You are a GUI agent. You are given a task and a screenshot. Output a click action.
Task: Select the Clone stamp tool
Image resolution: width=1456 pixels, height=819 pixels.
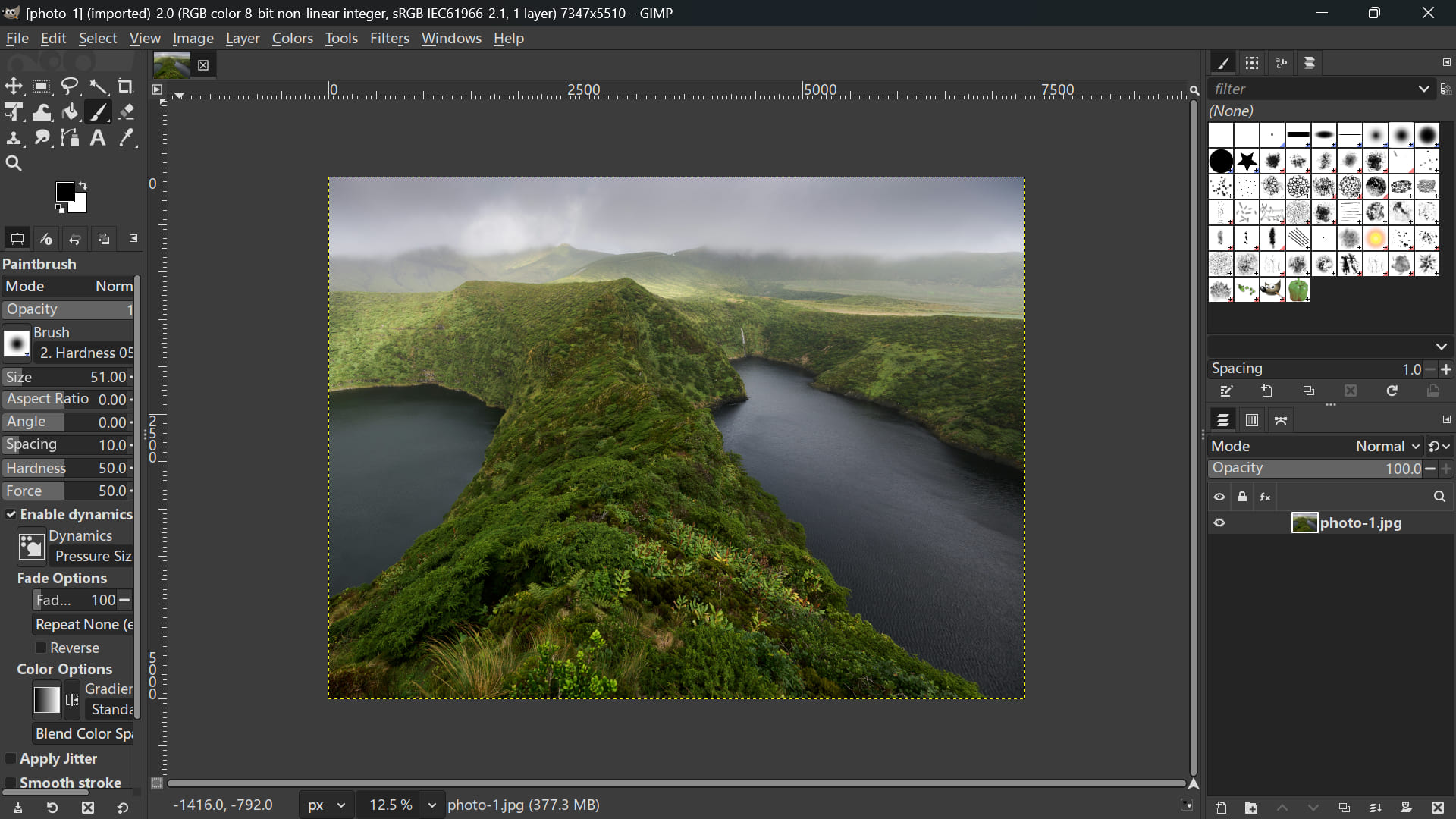(14, 137)
